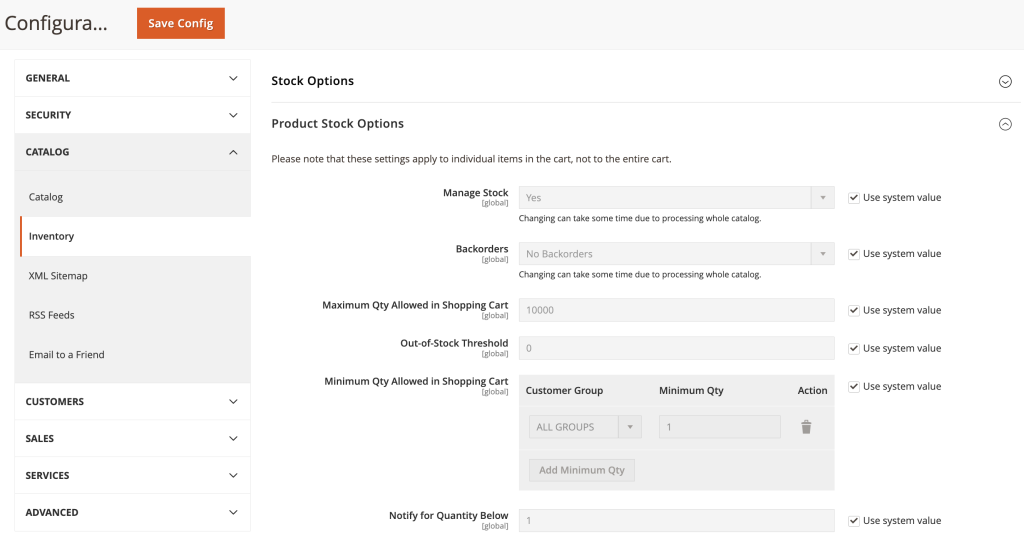Click the Add Minimum Qty button
Image resolution: width=1024 pixels, height=544 pixels.
coord(582,470)
